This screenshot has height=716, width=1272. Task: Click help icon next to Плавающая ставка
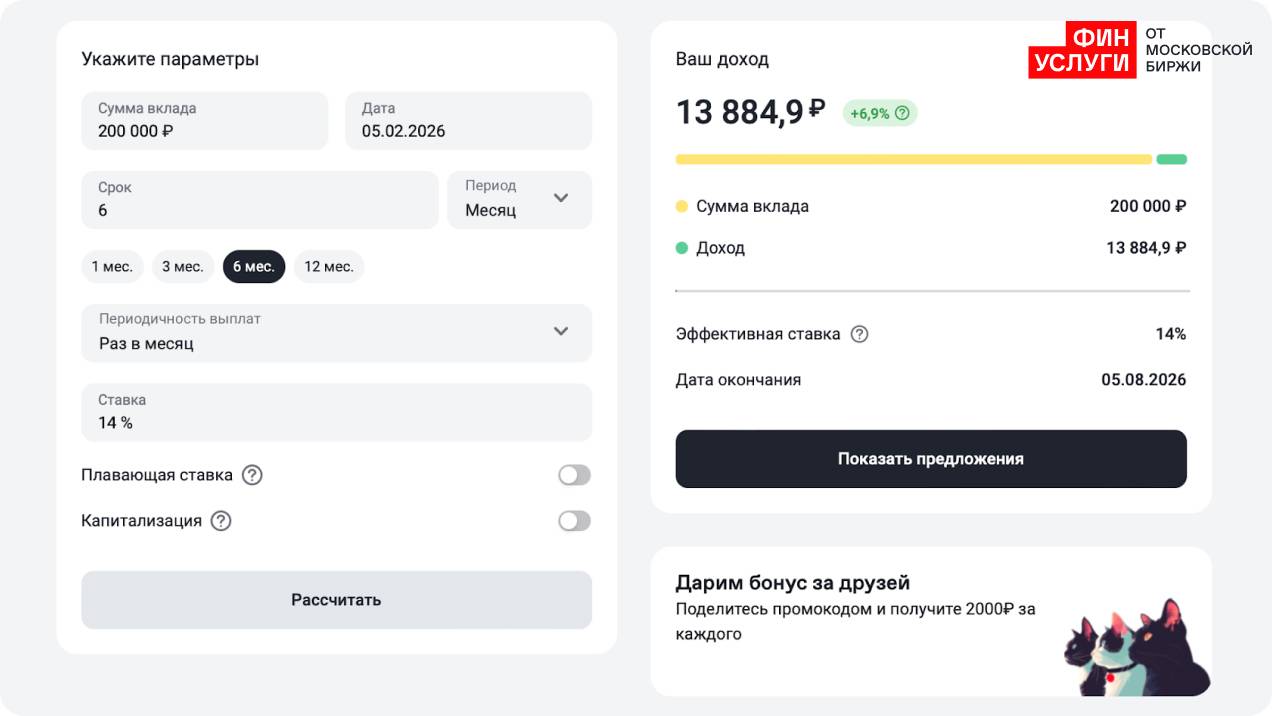[x=252, y=475]
